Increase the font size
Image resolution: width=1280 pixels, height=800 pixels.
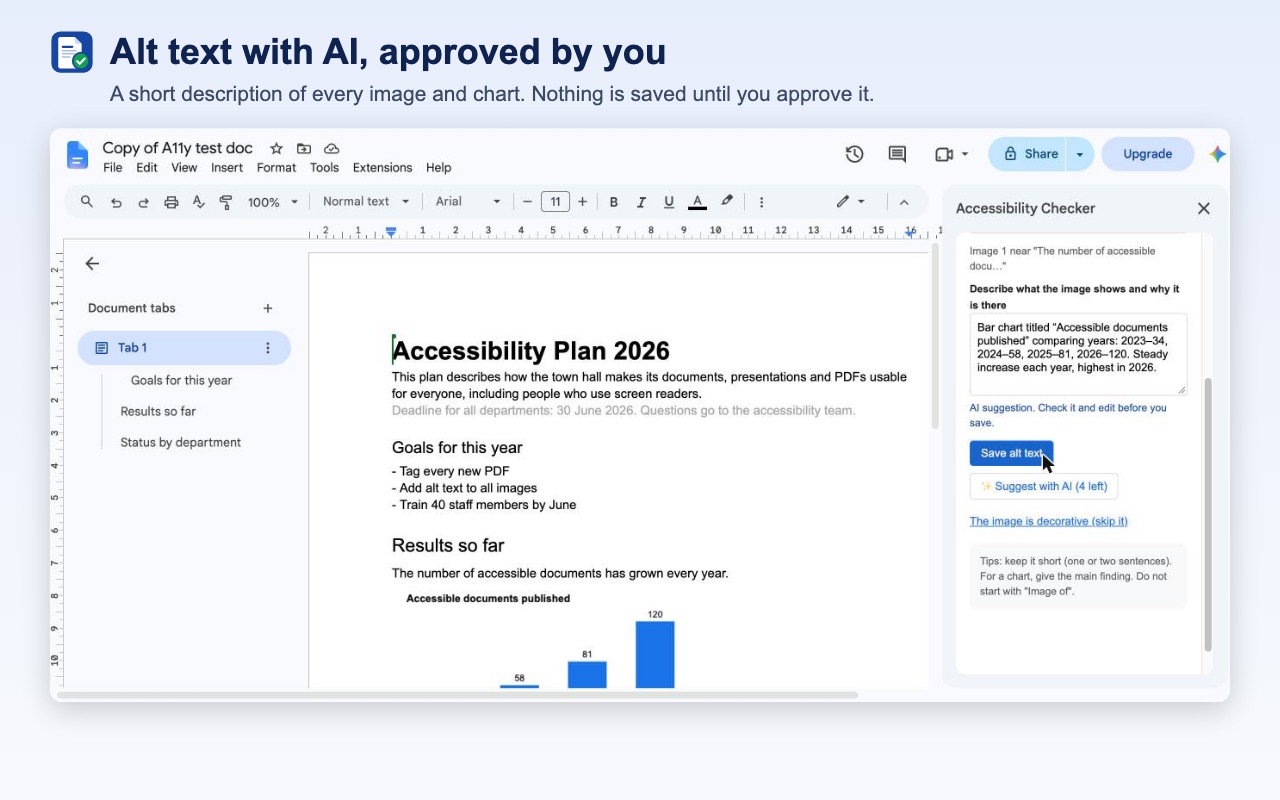(x=582, y=202)
